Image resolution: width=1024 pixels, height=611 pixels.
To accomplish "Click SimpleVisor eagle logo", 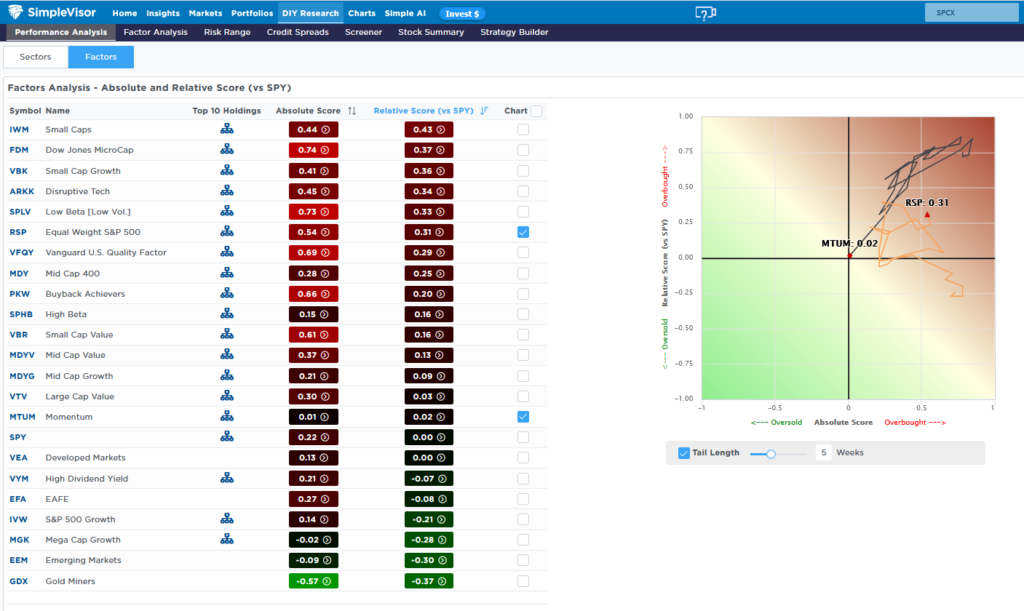I will click(x=15, y=12).
